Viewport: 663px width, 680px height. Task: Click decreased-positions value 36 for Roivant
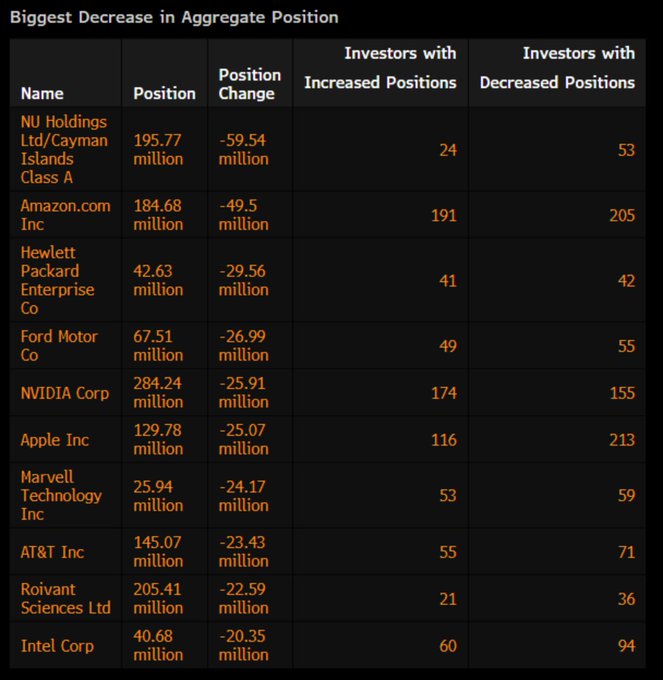[627, 599]
